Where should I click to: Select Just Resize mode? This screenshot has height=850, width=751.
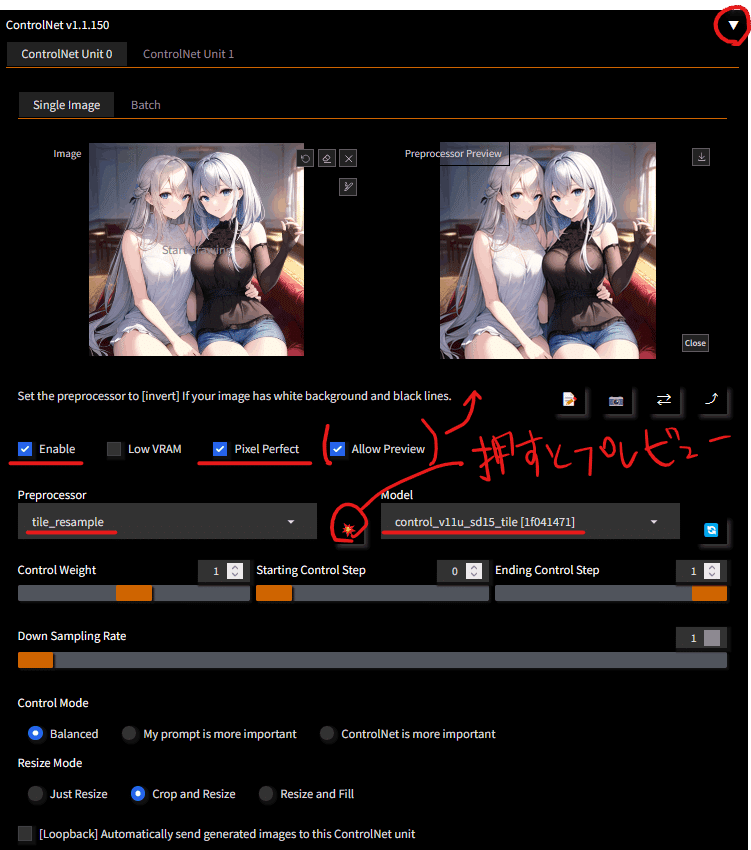click(x=36, y=794)
